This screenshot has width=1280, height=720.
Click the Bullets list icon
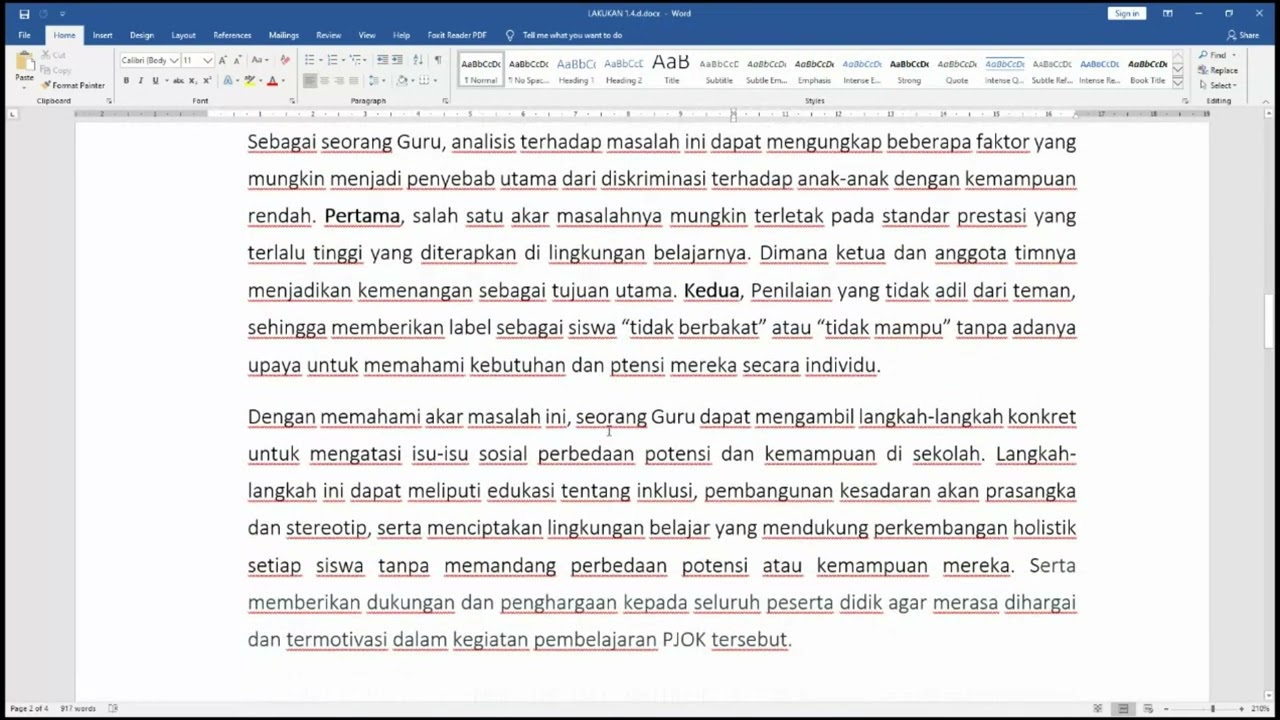(310, 60)
